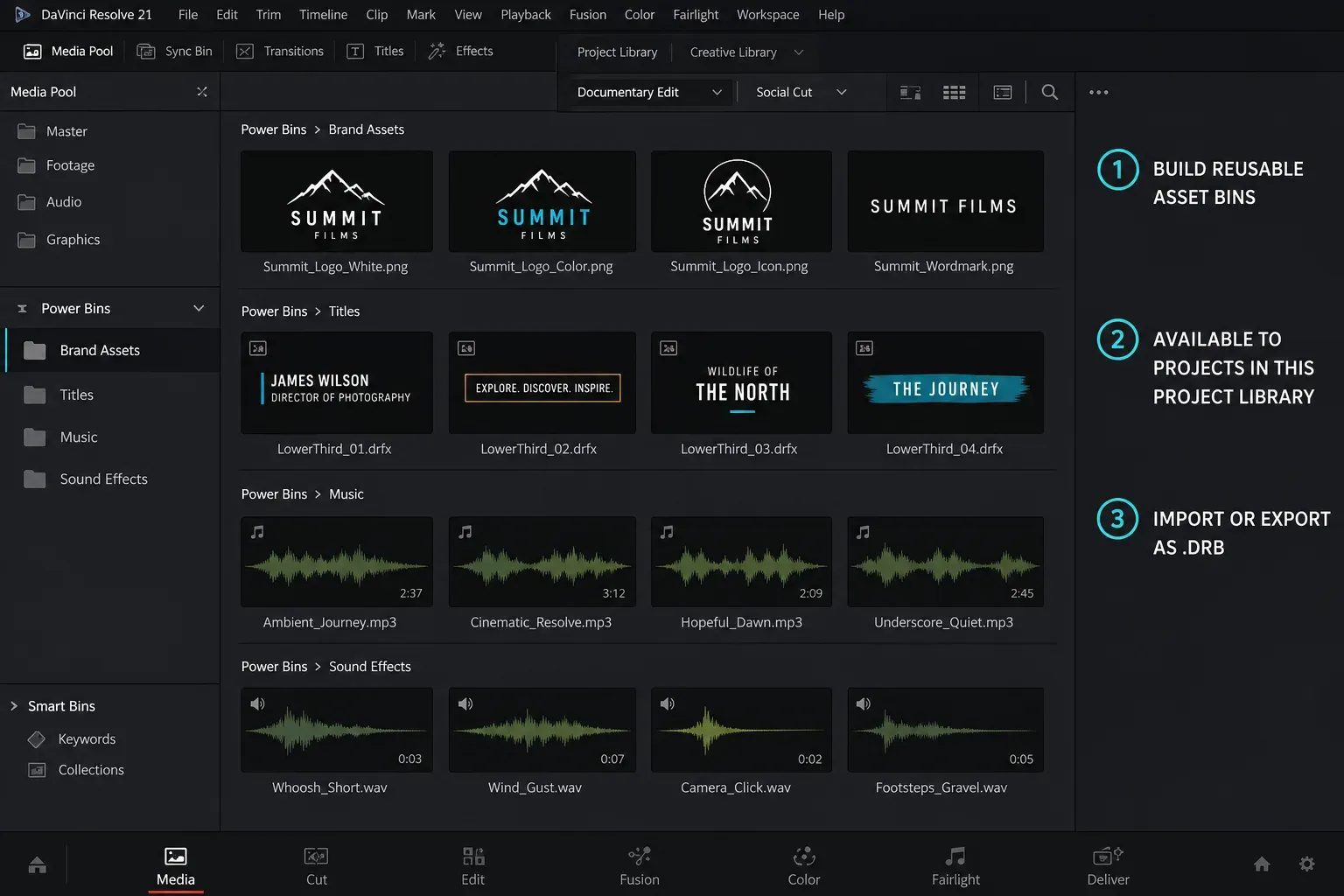The width and height of the screenshot is (1344, 896).
Task: Select the LowerThird_04.drfx title thumbnail
Action: click(945, 382)
